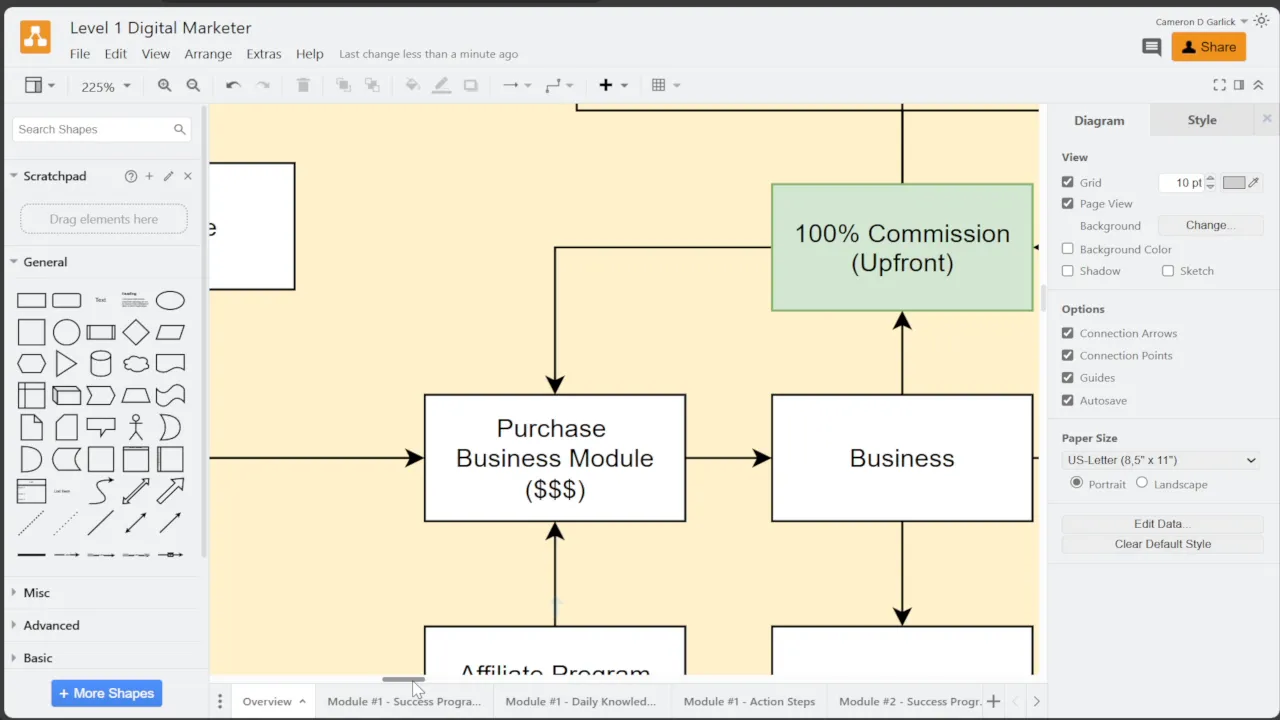Click the Scratchpad add plus icon
This screenshot has height=720, width=1280.
point(149,176)
